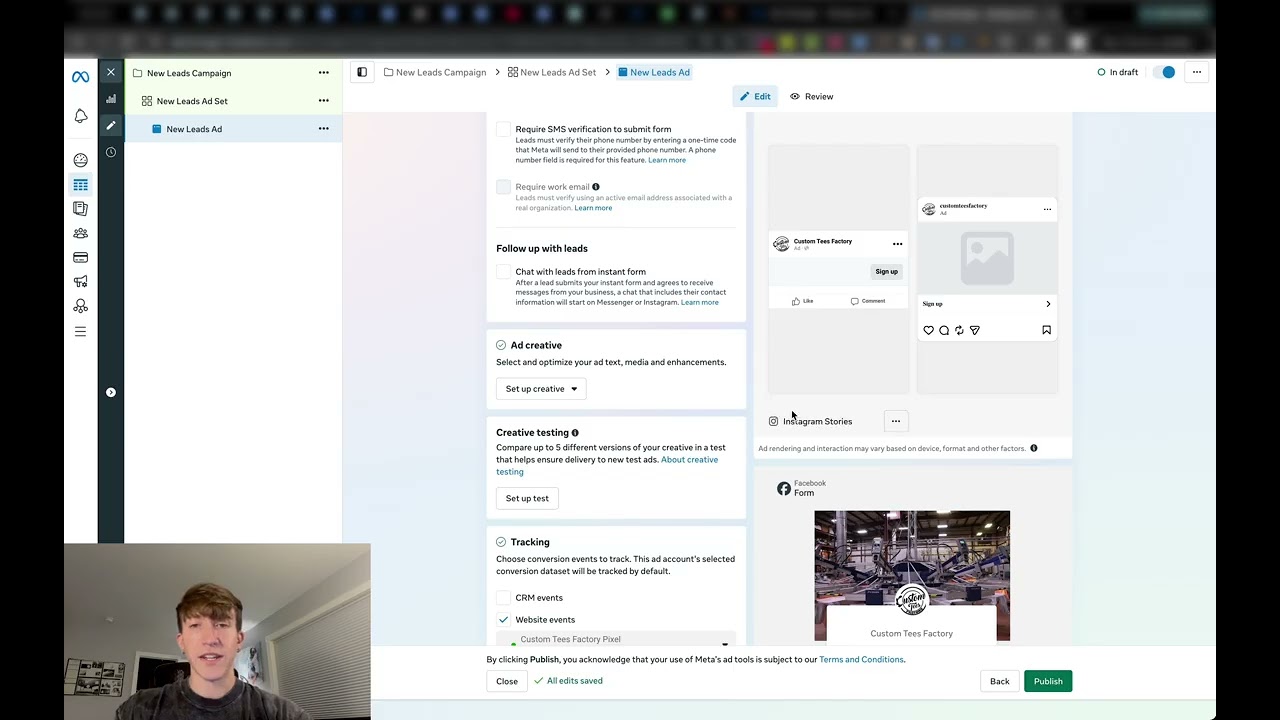1280x720 pixels.
Task: Click the Instagram comment bubble icon
Action: click(944, 330)
